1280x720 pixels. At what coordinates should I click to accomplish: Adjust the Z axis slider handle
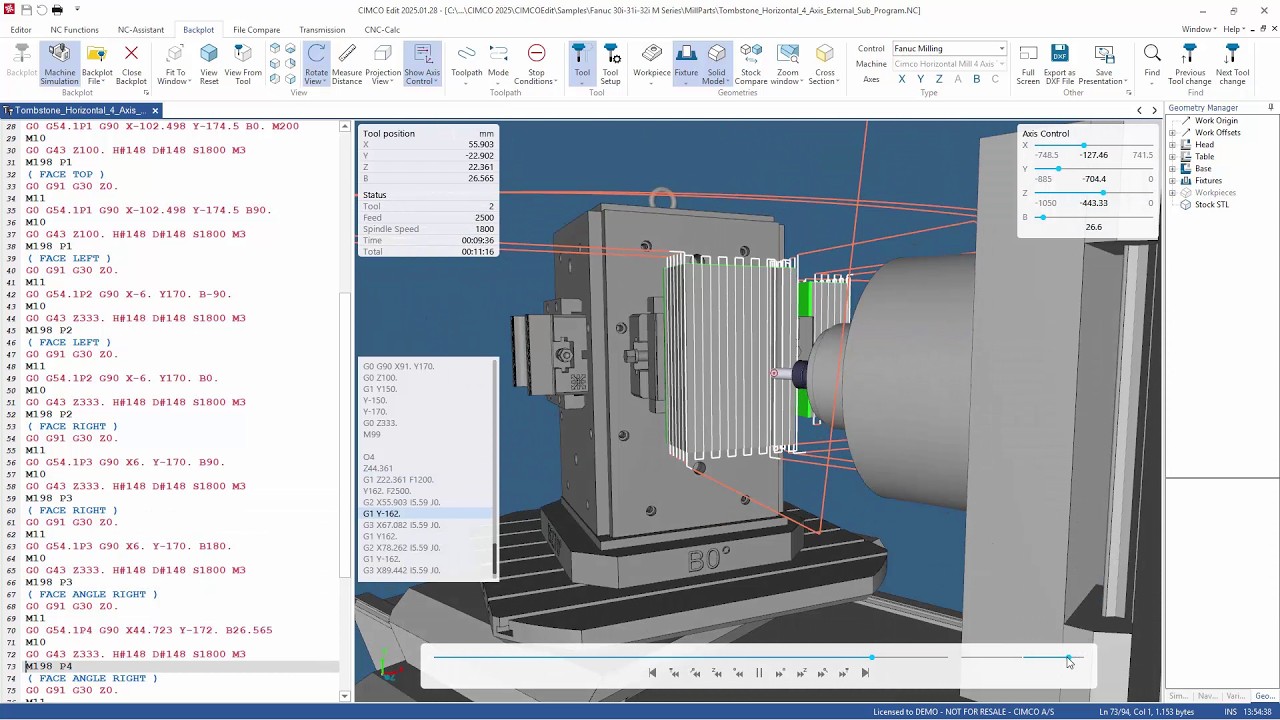coord(1103,193)
